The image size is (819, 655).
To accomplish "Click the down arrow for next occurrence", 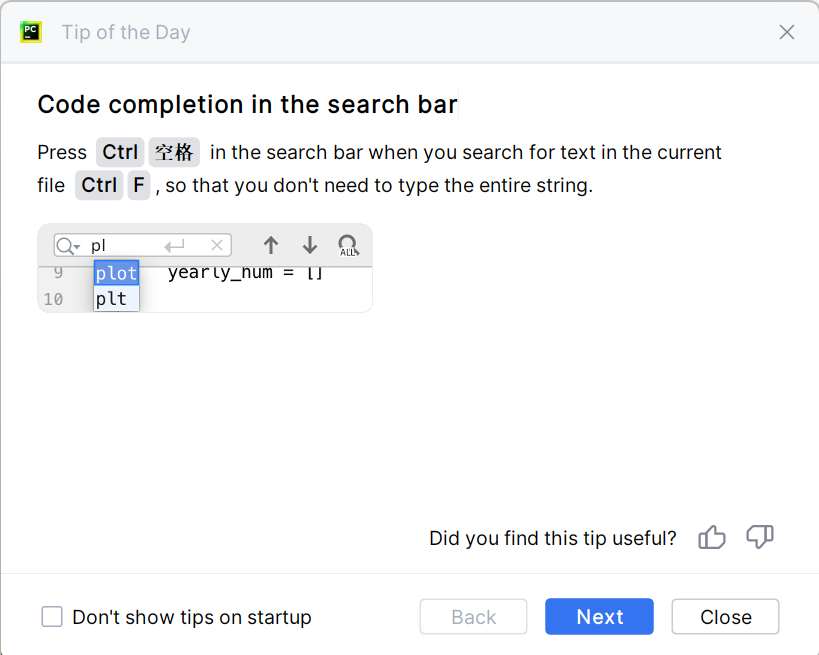I will click(310, 246).
